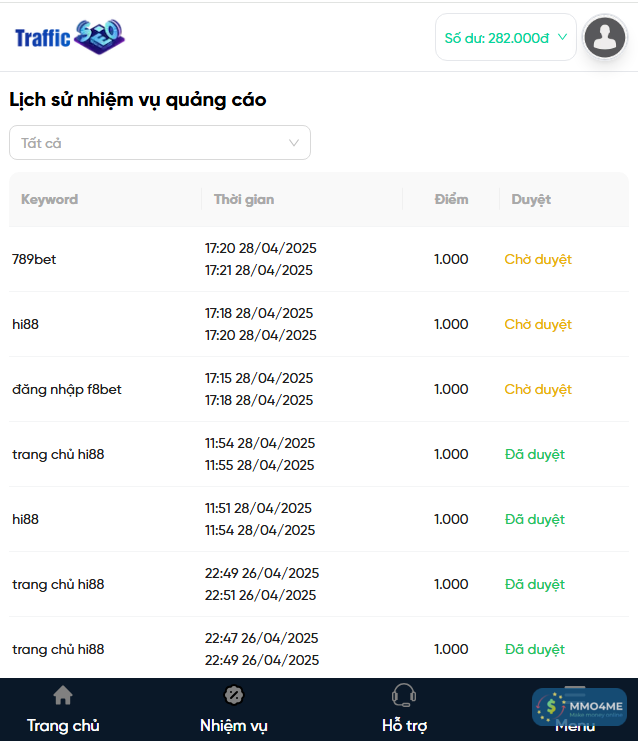Switch to the Trang chủ tab label

pos(63,725)
